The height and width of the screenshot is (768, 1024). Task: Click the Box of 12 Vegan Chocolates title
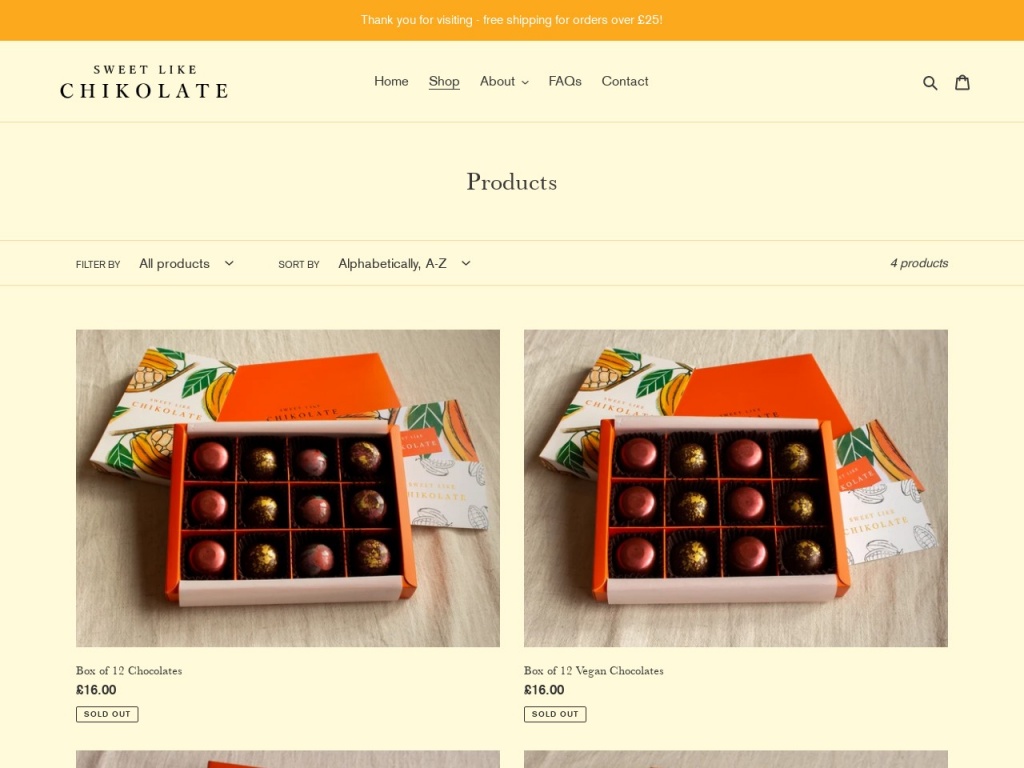pos(594,671)
